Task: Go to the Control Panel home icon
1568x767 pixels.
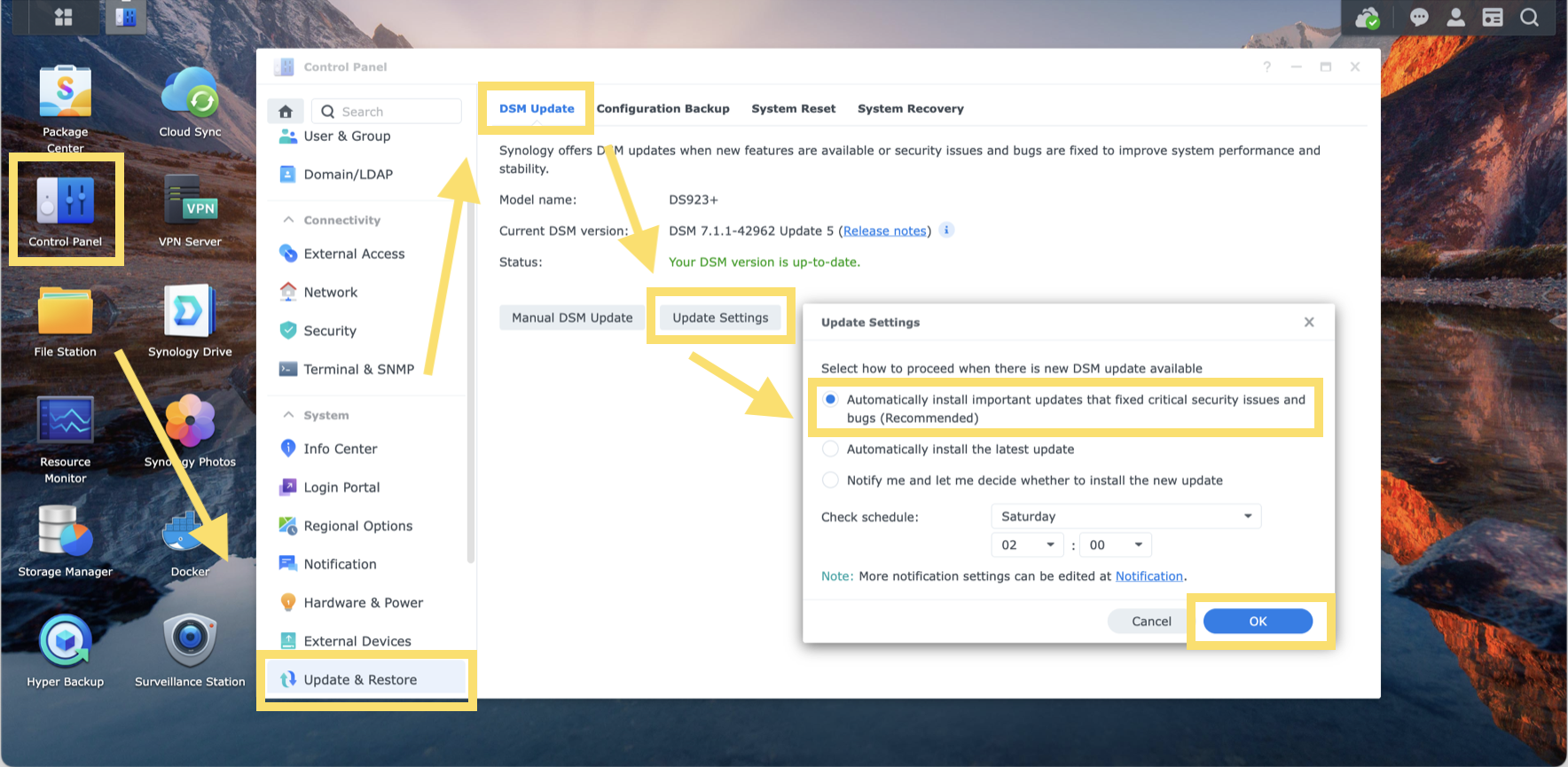Action: pos(286,112)
